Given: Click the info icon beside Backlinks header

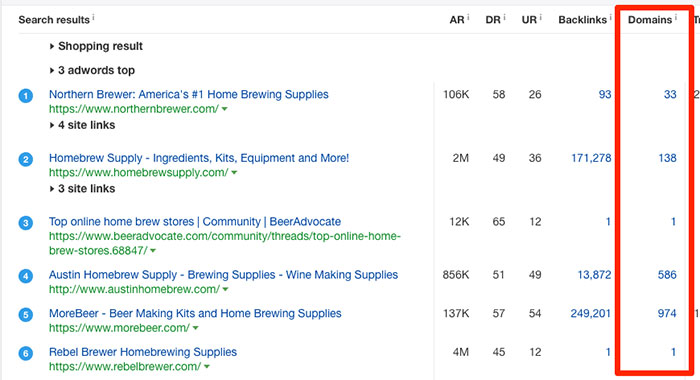Looking at the screenshot, I should pos(610,17).
